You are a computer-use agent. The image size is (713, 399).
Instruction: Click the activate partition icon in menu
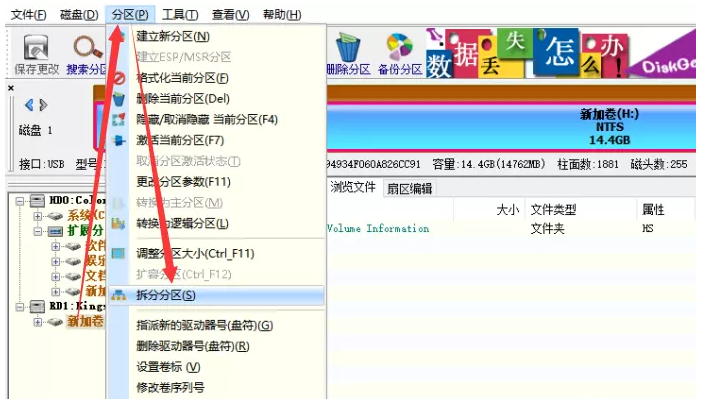[119, 141]
